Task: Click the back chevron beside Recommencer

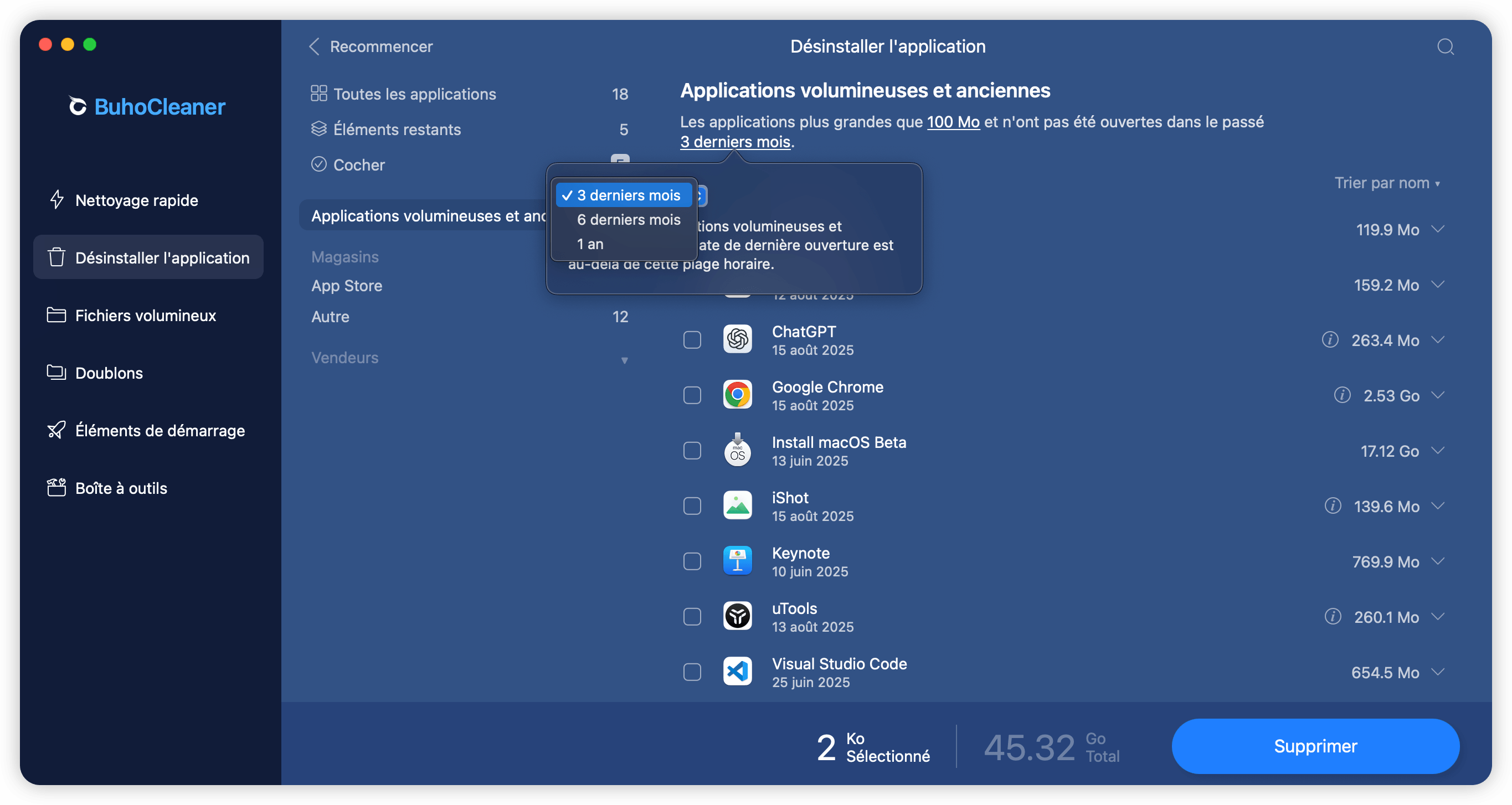Action: coord(315,47)
